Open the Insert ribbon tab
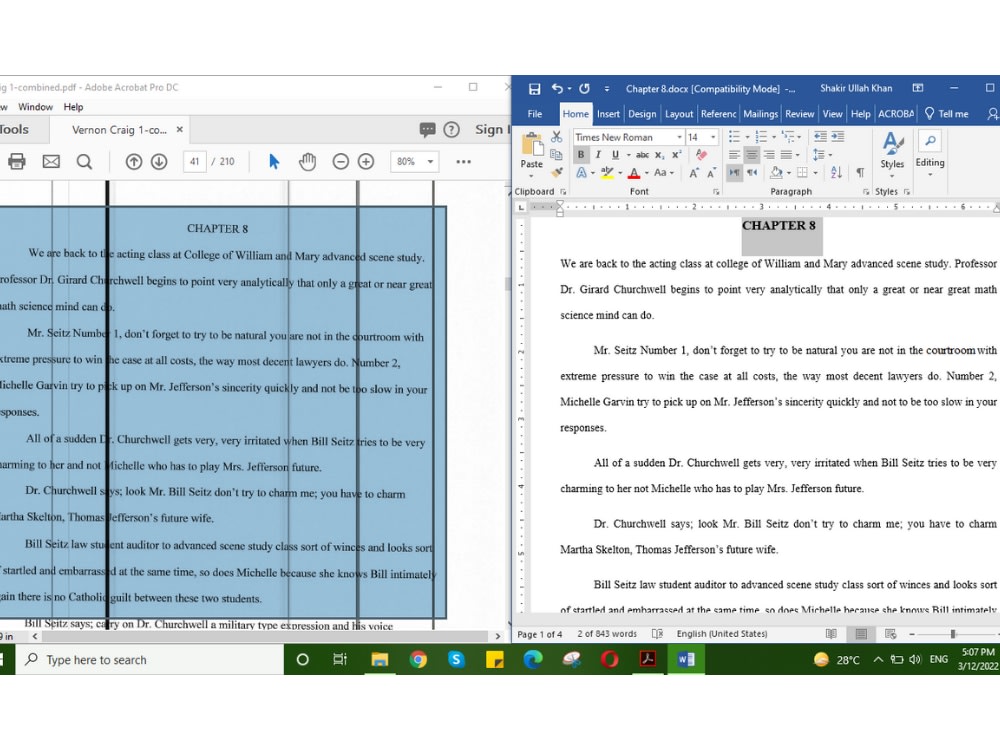The width and height of the screenshot is (1000, 750). point(608,114)
